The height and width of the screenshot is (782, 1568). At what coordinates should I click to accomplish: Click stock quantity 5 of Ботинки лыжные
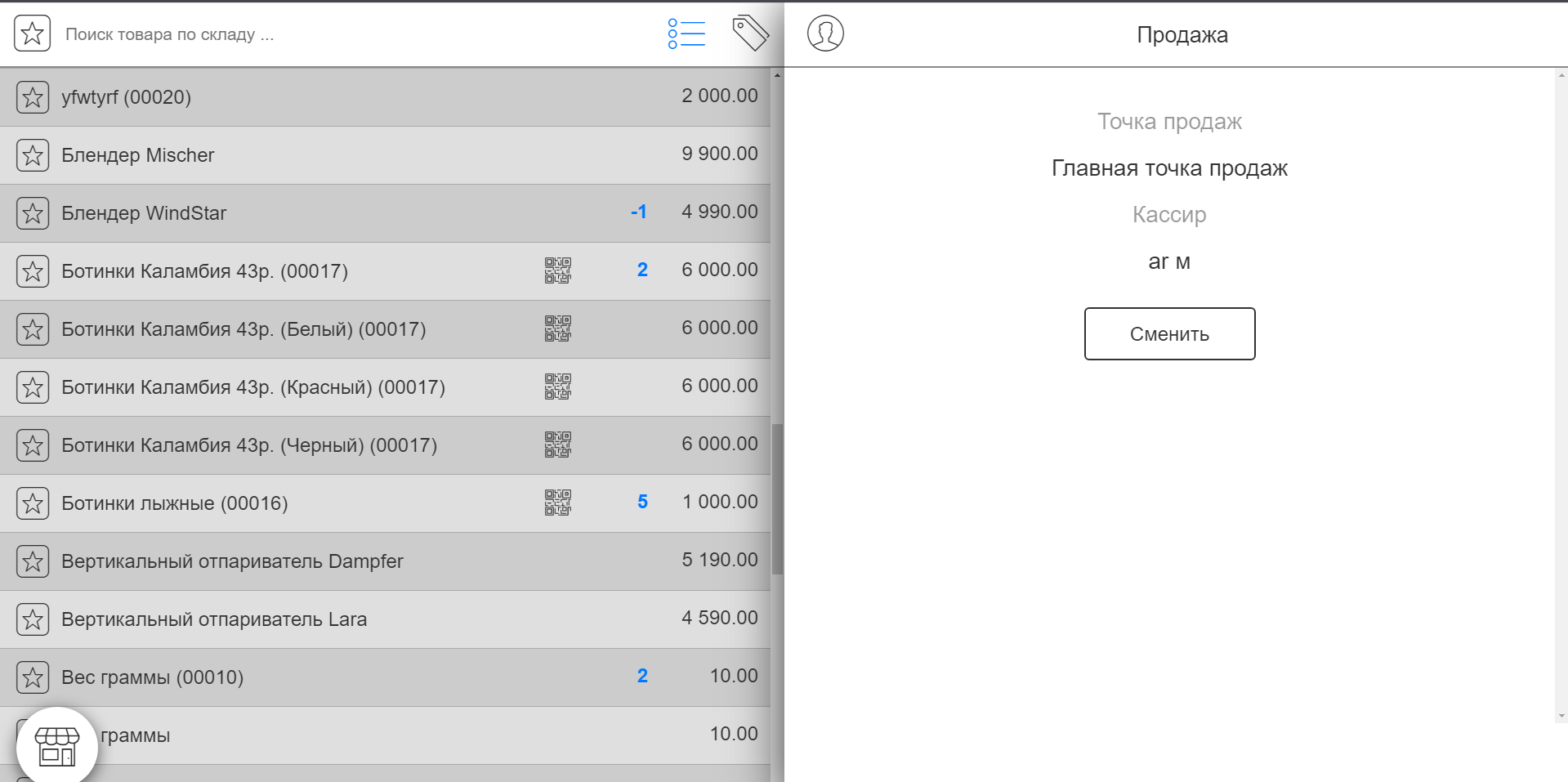point(642,502)
